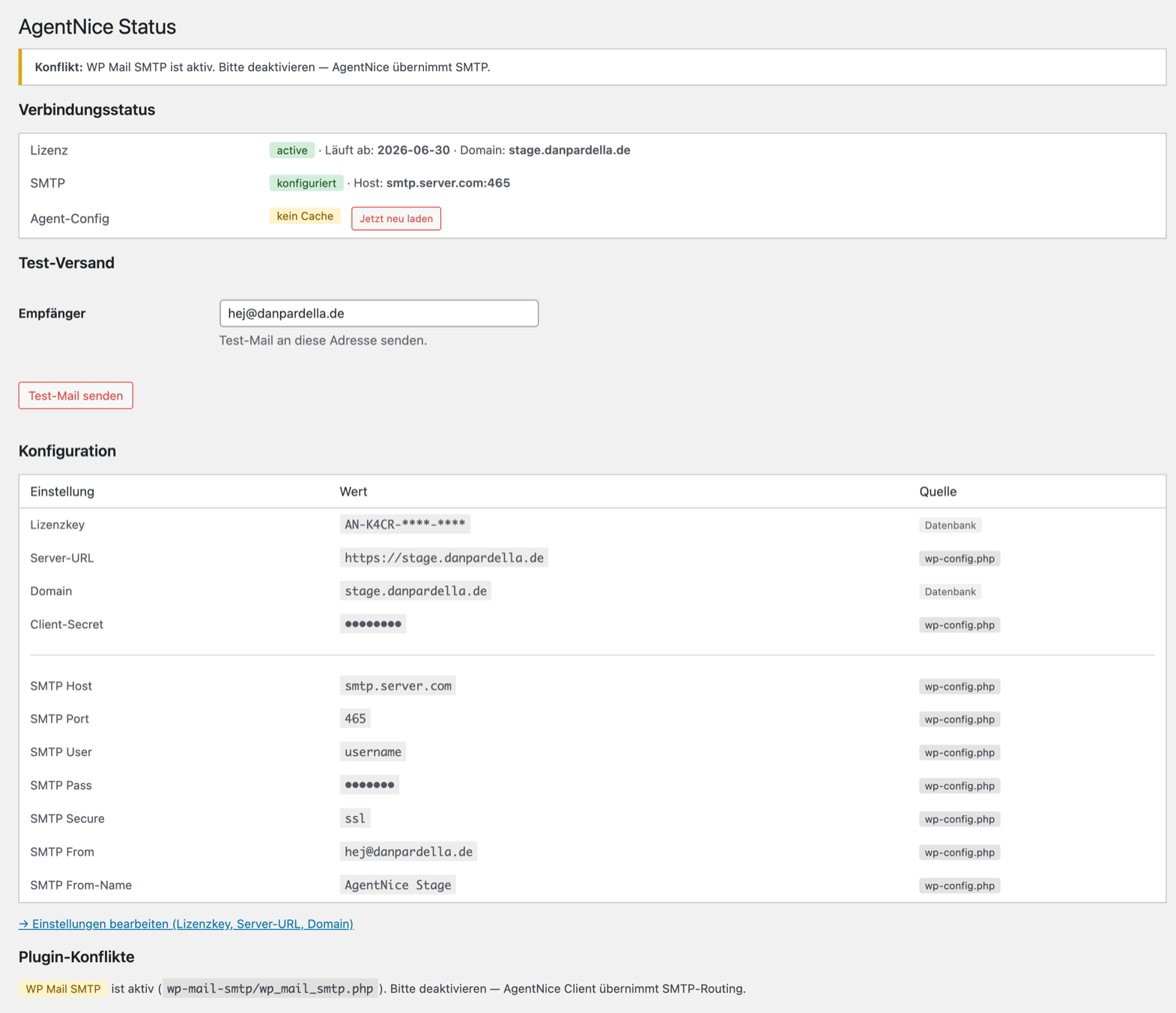The width and height of the screenshot is (1176, 1013).
Task: Select the license expiry date '2026-06-30'
Action: pos(413,150)
